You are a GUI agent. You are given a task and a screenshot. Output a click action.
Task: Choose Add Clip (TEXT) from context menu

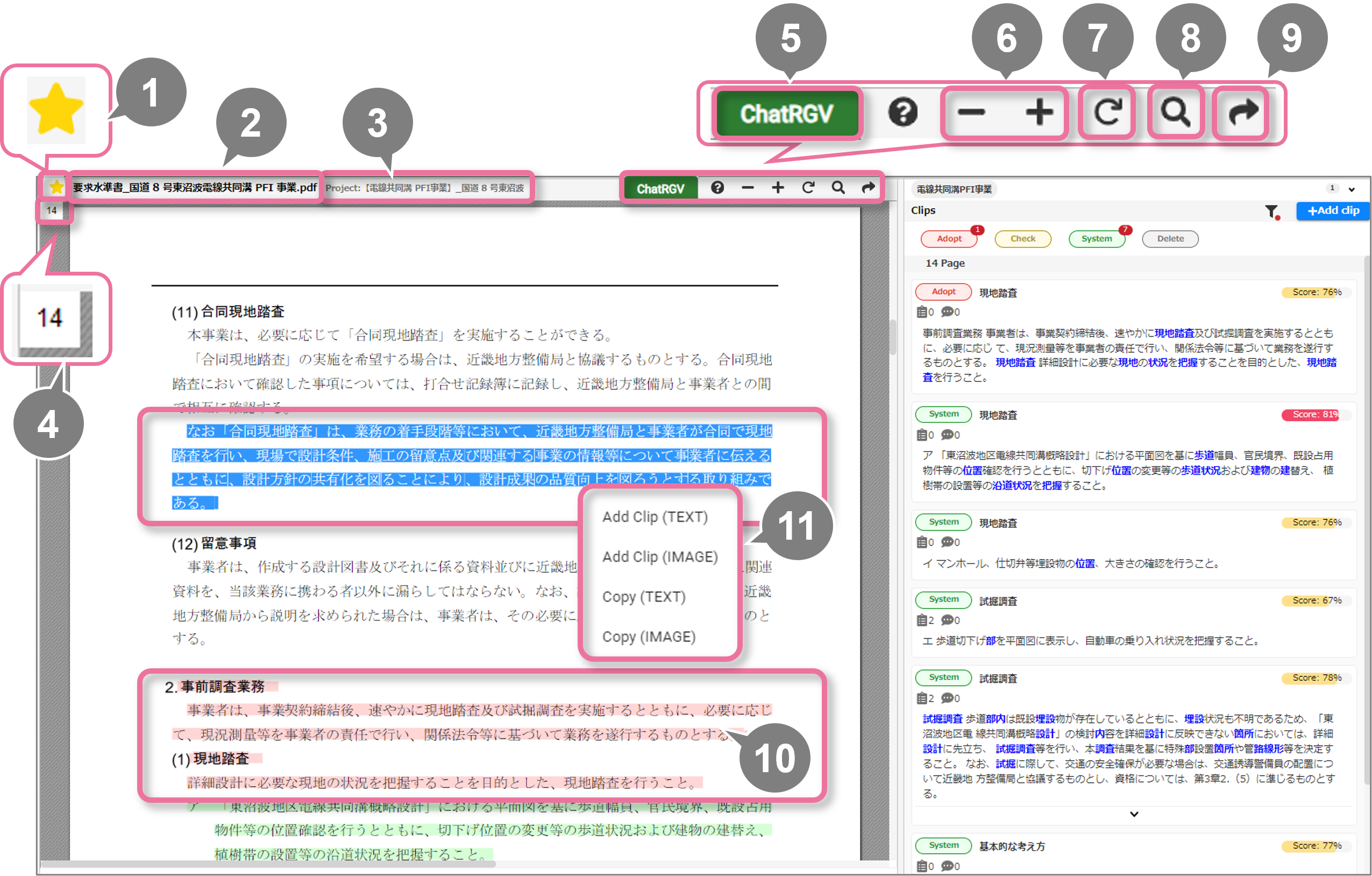(655, 517)
